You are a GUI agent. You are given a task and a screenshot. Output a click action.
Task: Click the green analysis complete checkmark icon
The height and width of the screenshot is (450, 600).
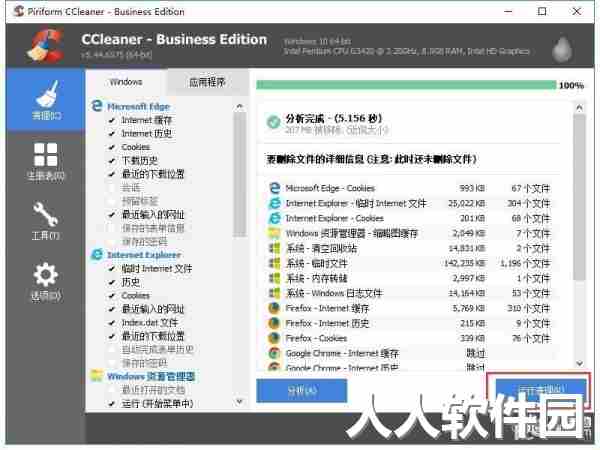(273, 122)
